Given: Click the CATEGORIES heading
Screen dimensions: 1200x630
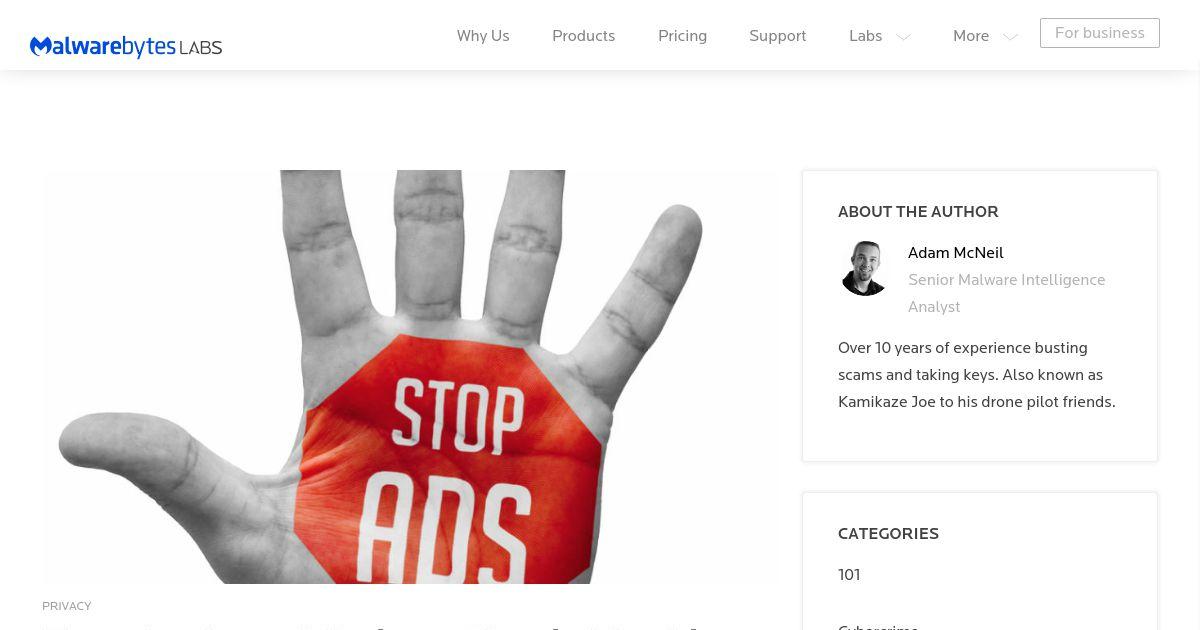Looking at the screenshot, I should point(888,534).
